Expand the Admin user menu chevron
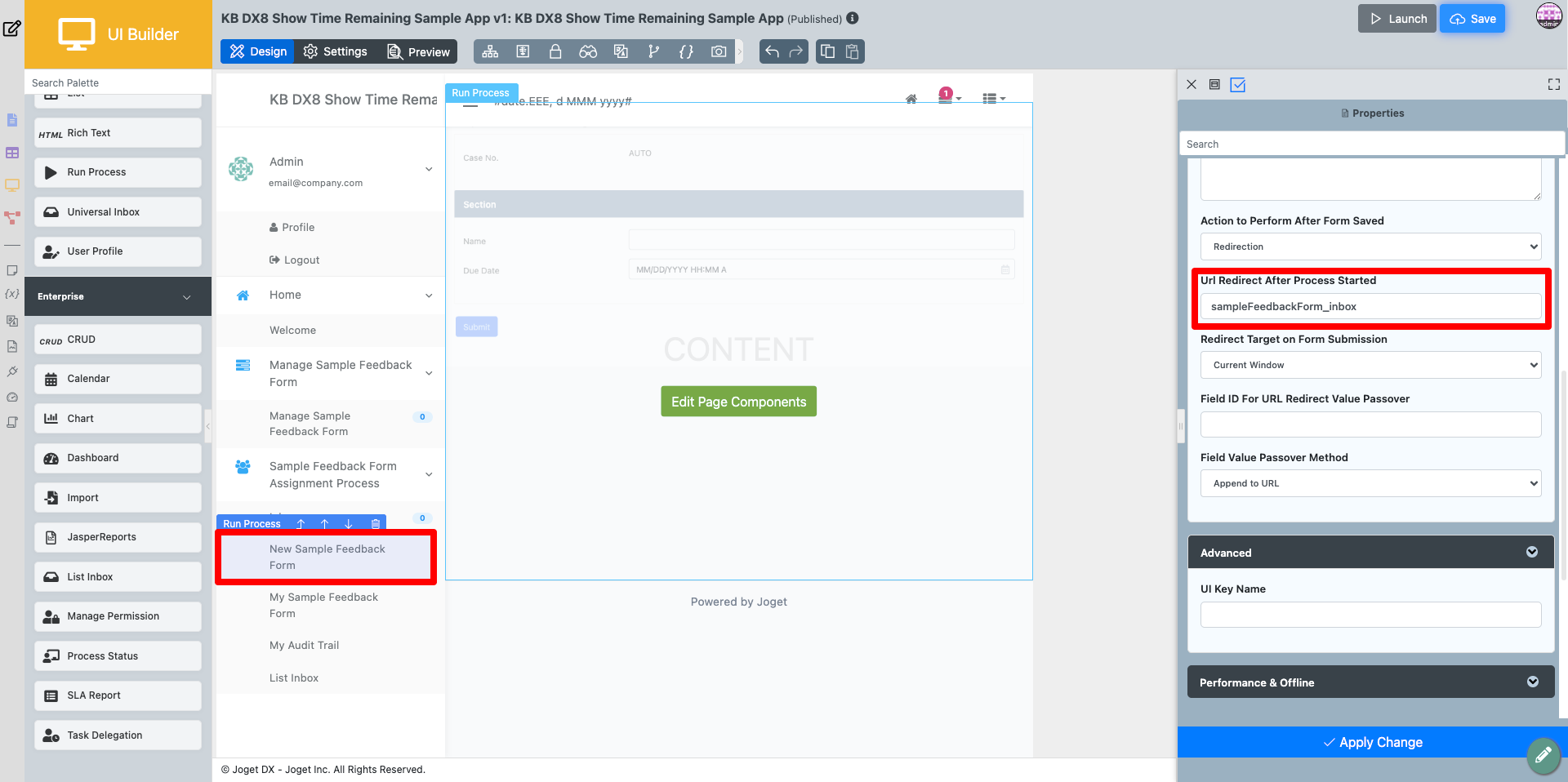1568x782 pixels. [429, 169]
